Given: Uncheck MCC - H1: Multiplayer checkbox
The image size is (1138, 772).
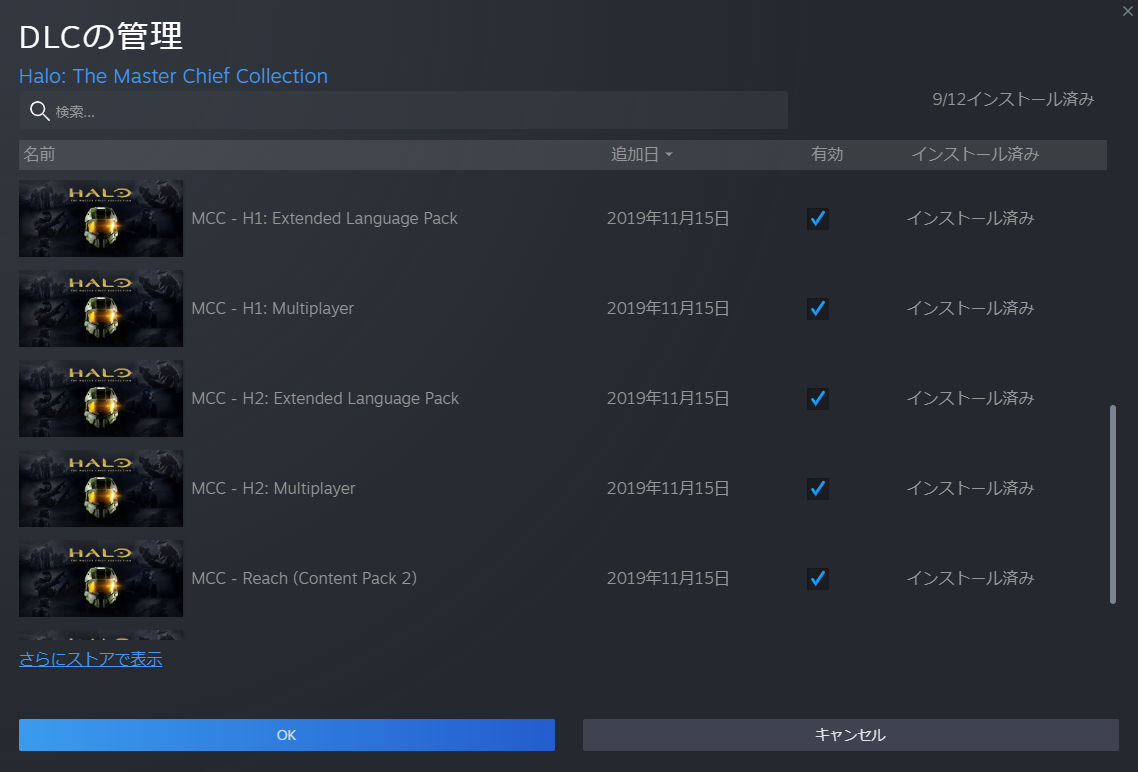Looking at the screenshot, I should point(818,308).
